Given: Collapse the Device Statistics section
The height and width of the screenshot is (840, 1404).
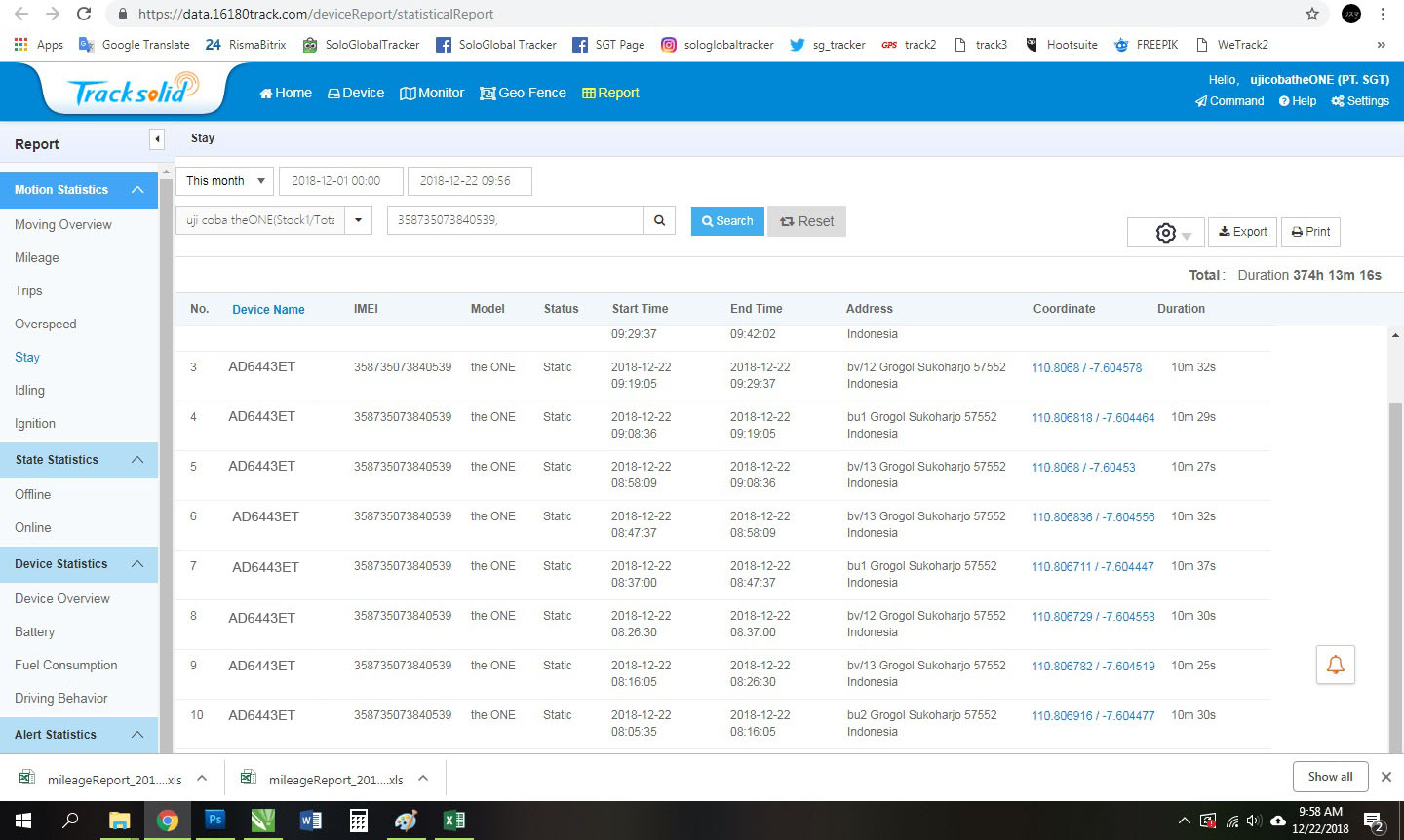Looking at the screenshot, I should tap(137, 564).
